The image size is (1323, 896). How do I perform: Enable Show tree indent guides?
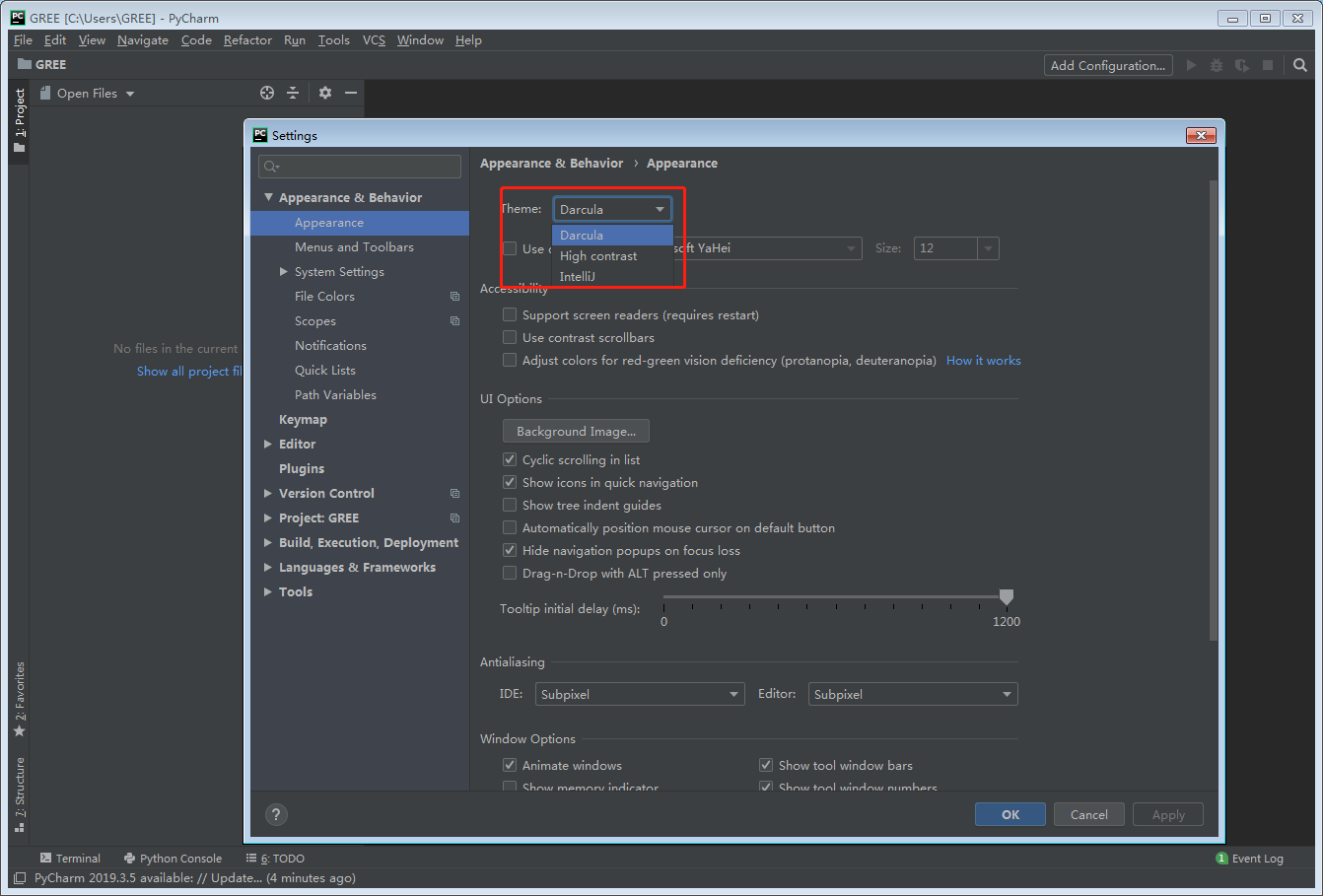(510, 505)
